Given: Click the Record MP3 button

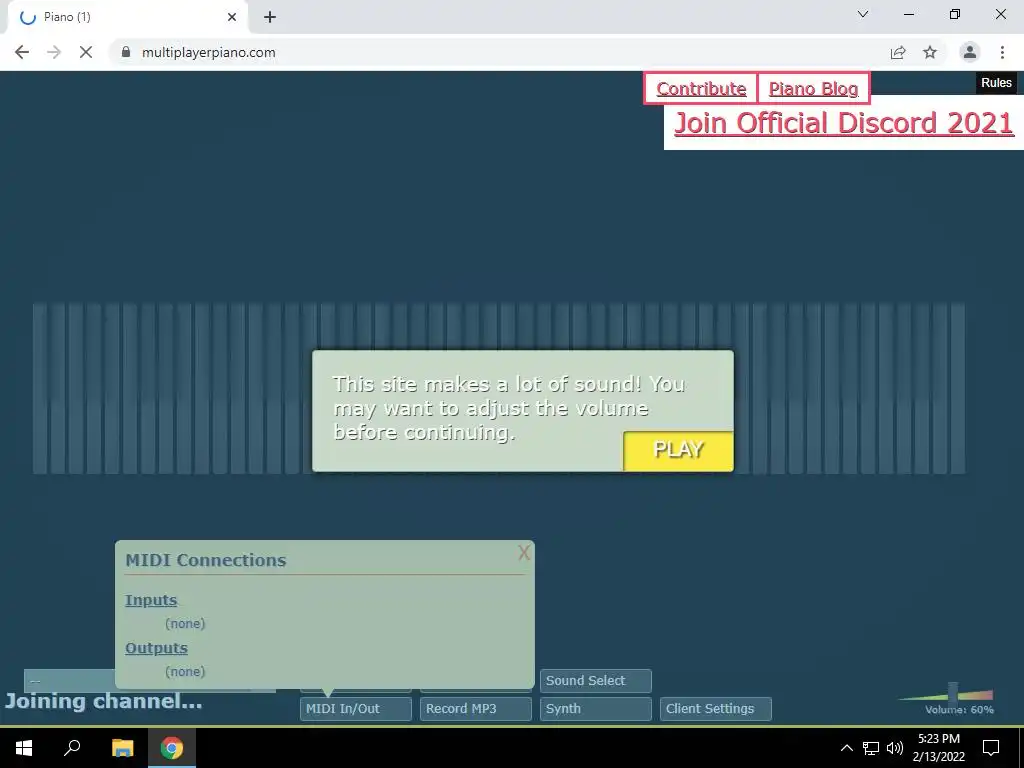Looking at the screenshot, I should 475,709.
